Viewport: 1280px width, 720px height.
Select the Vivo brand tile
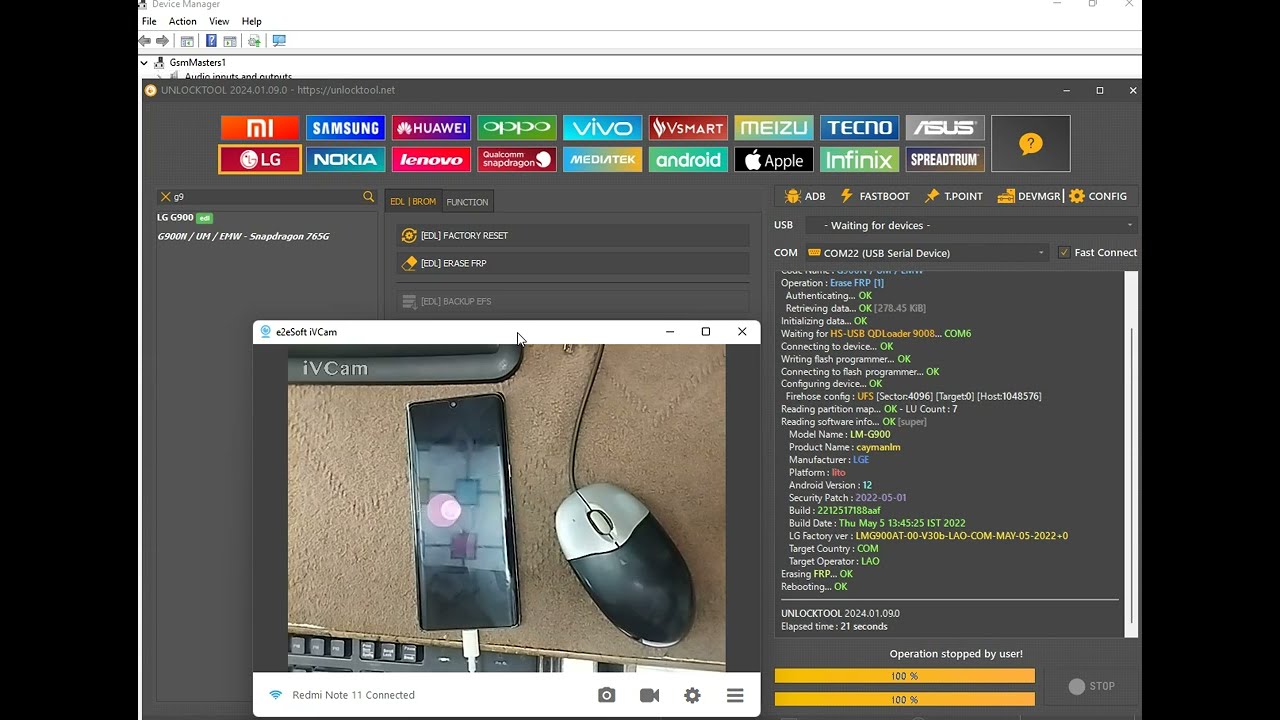[x=602, y=128]
